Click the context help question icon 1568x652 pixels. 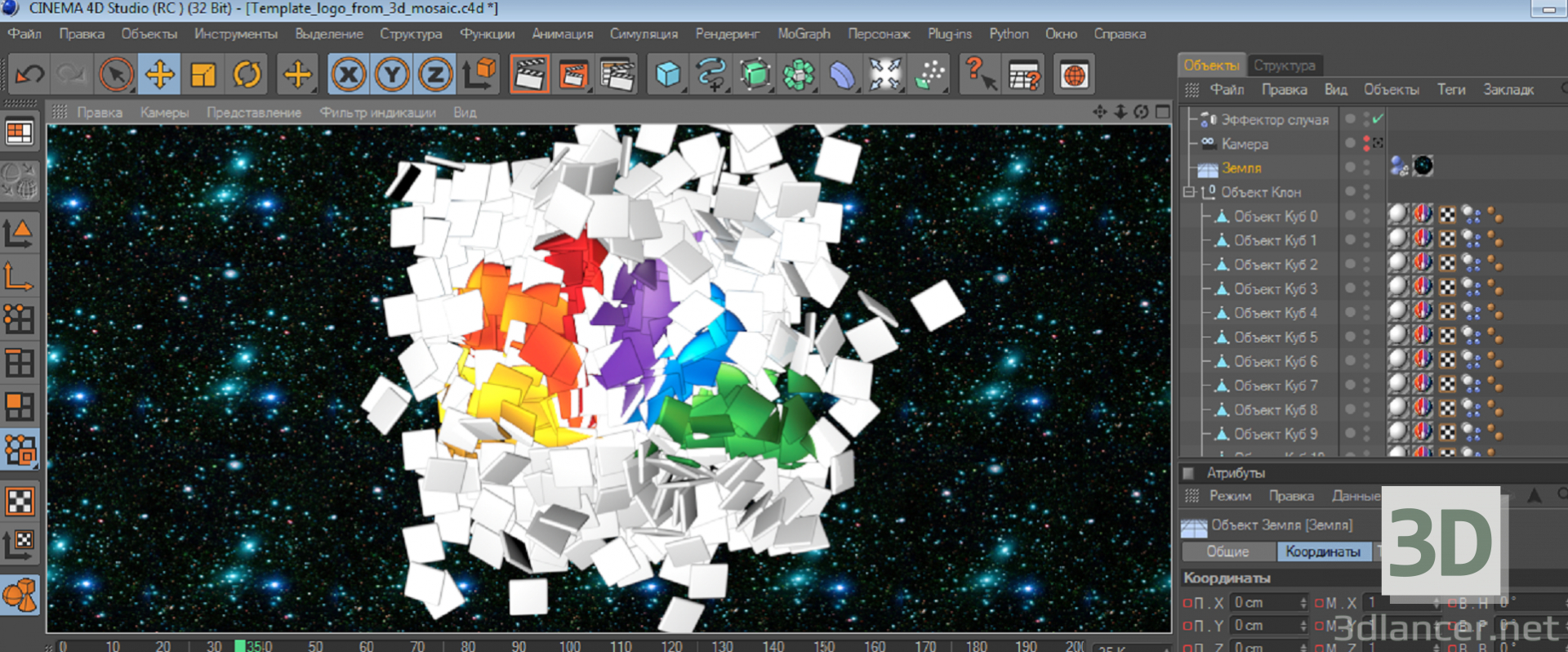pyautogui.click(x=980, y=74)
